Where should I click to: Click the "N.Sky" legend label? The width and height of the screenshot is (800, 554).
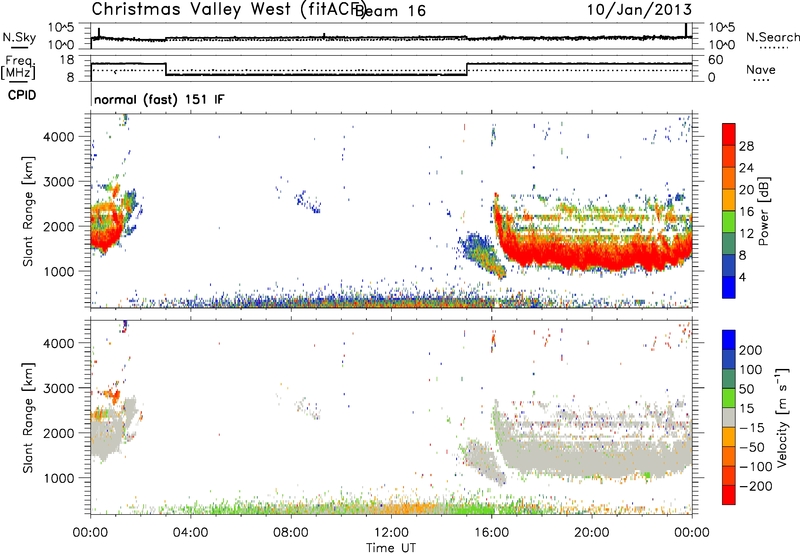pyautogui.click(x=19, y=37)
